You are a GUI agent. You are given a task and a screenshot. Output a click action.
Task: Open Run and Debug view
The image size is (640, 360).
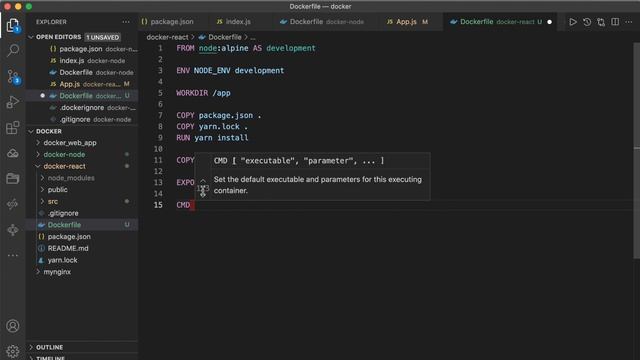[x=13, y=102]
